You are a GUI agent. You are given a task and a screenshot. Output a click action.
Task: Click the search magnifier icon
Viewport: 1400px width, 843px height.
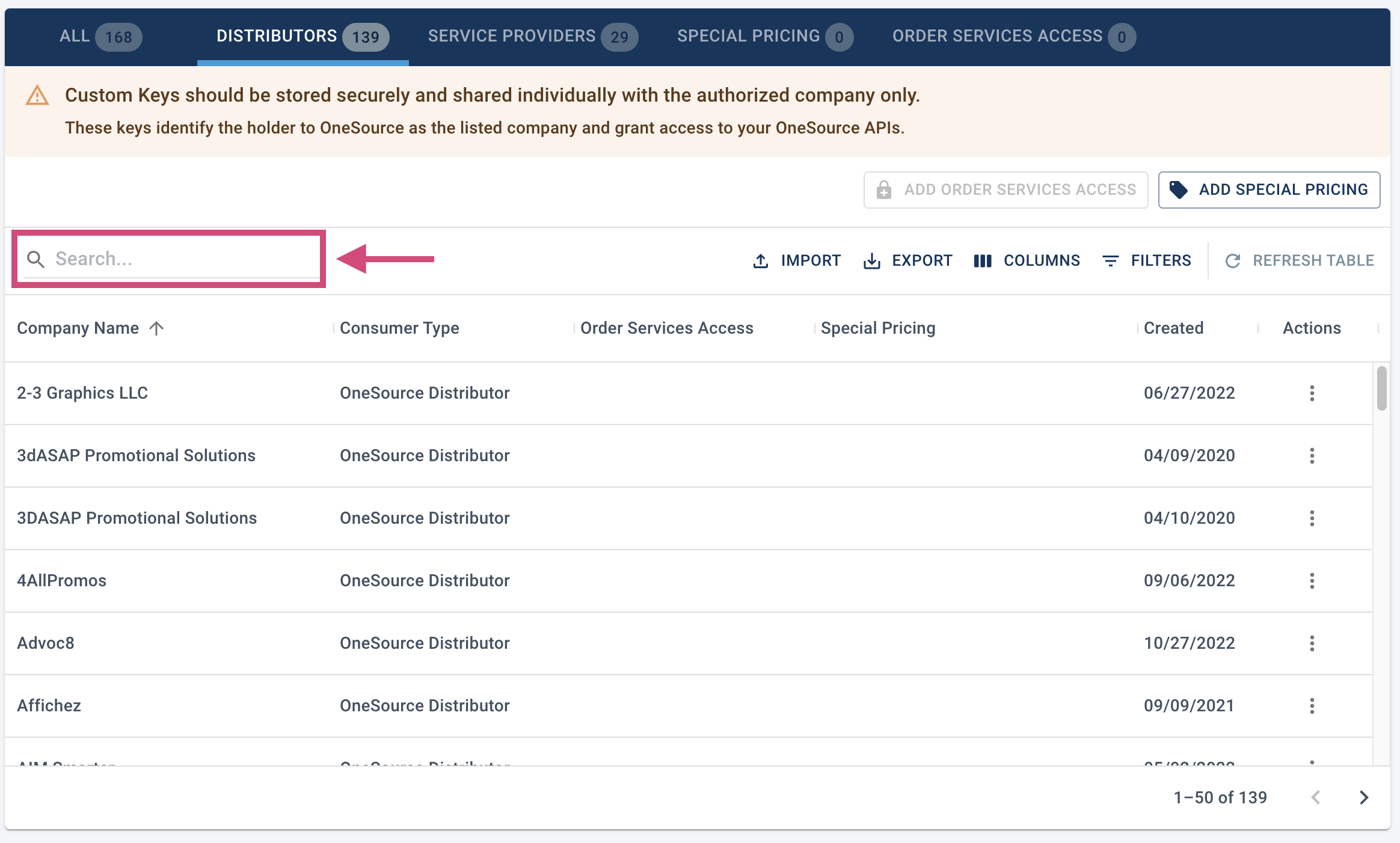36,259
